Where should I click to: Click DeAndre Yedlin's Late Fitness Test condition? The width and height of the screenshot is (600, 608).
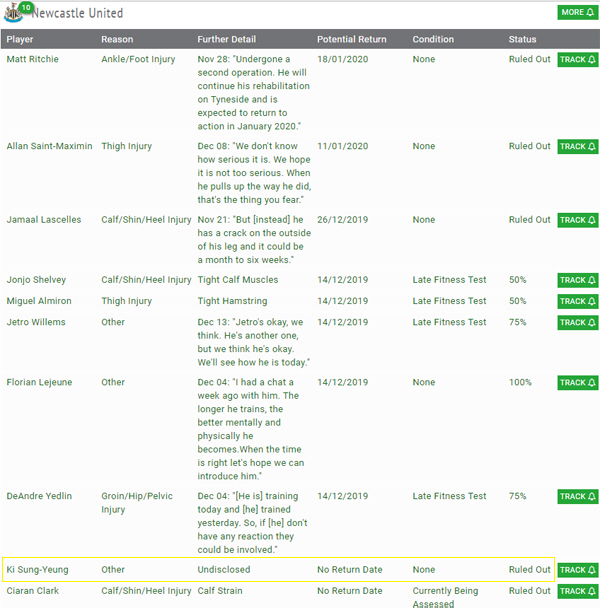(449, 496)
